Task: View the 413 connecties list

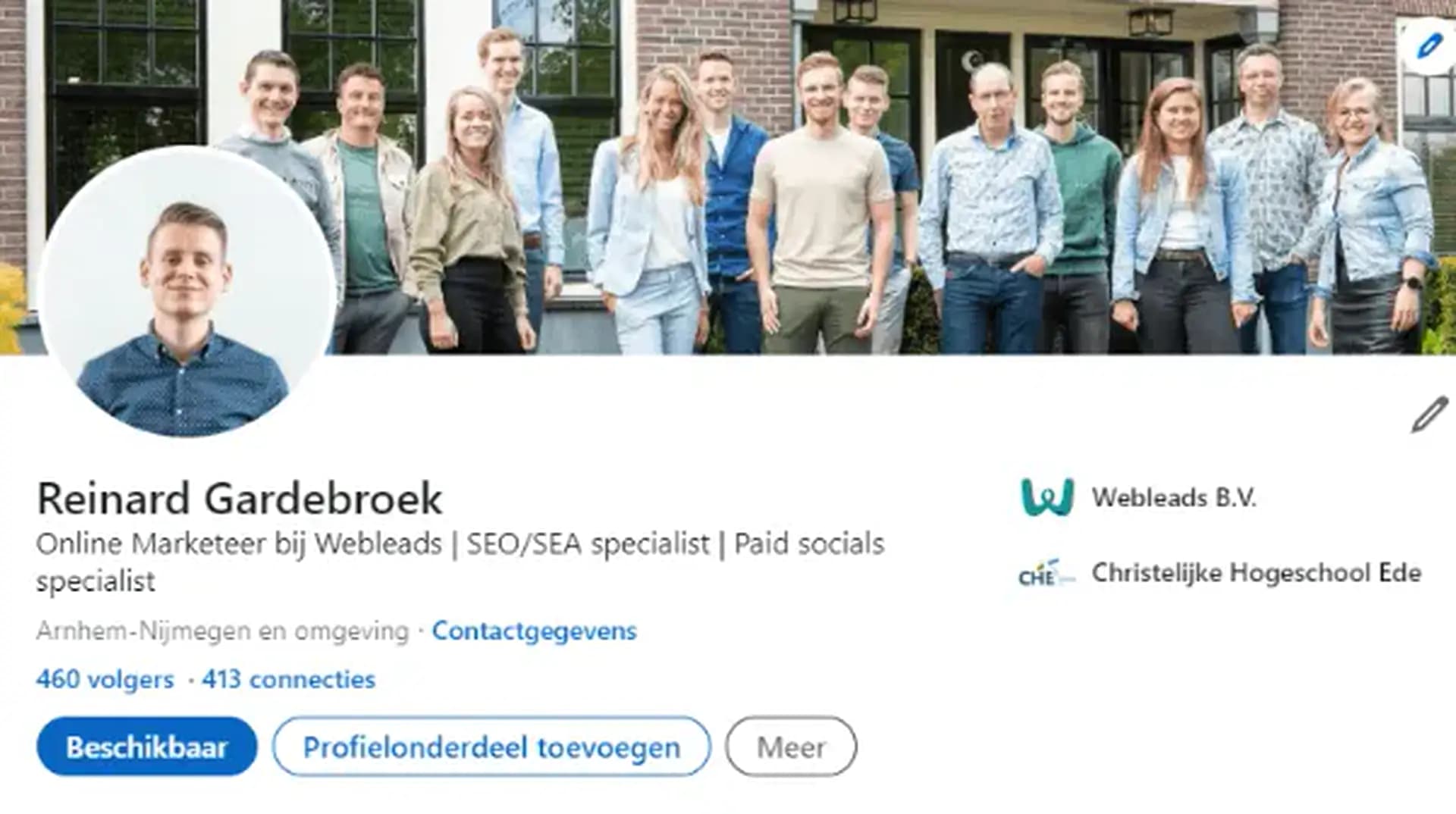Action: (288, 679)
